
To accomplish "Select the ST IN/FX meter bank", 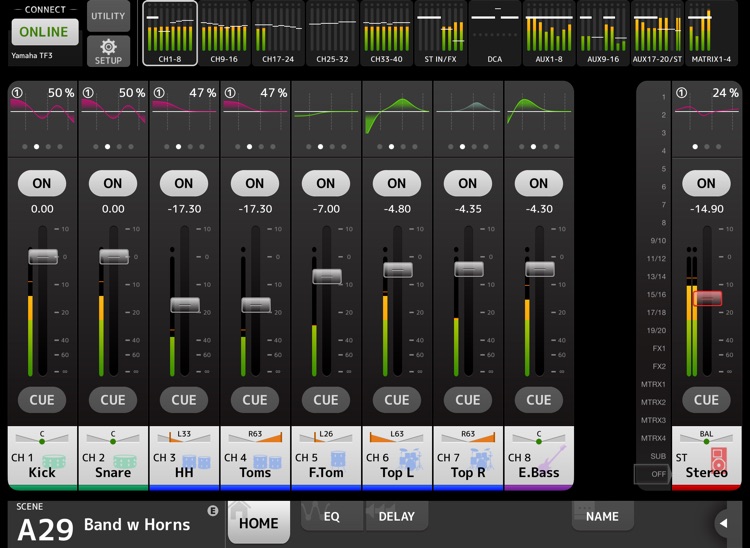I will [x=440, y=33].
